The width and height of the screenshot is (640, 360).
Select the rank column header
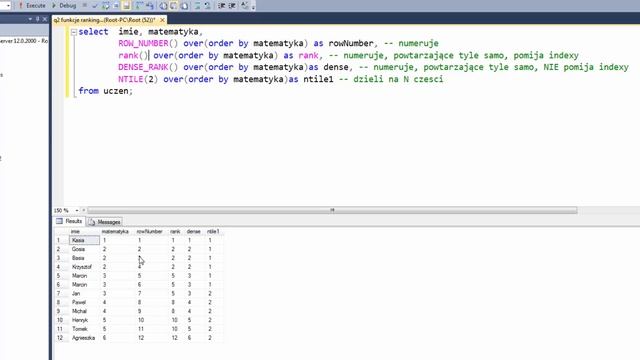click(x=176, y=231)
